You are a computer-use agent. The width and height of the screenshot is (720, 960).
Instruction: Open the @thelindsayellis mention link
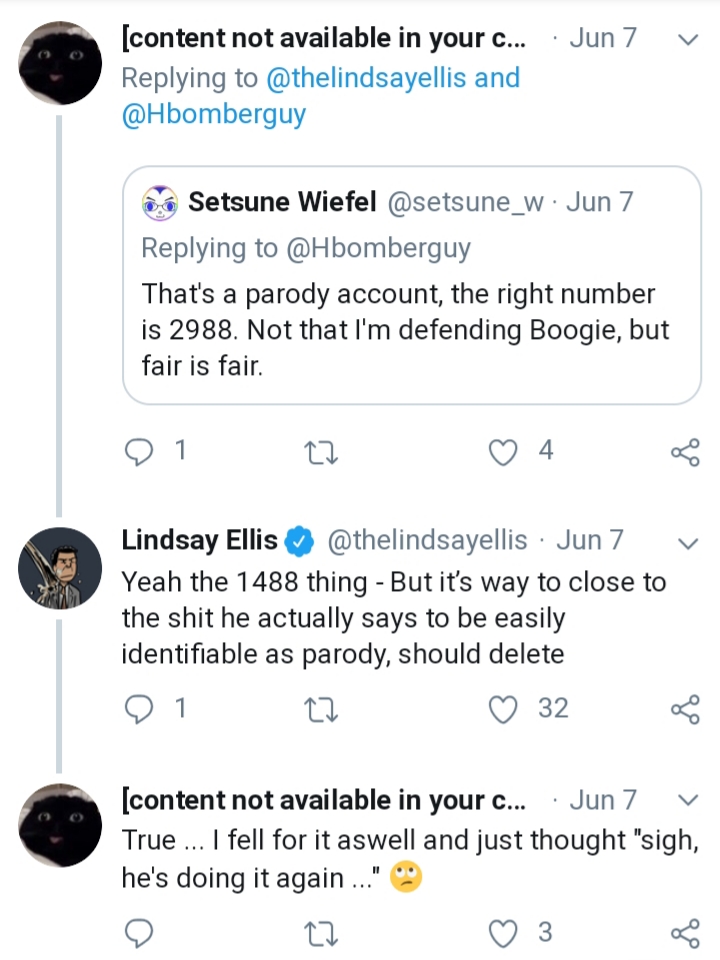pyautogui.click(x=366, y=78)
